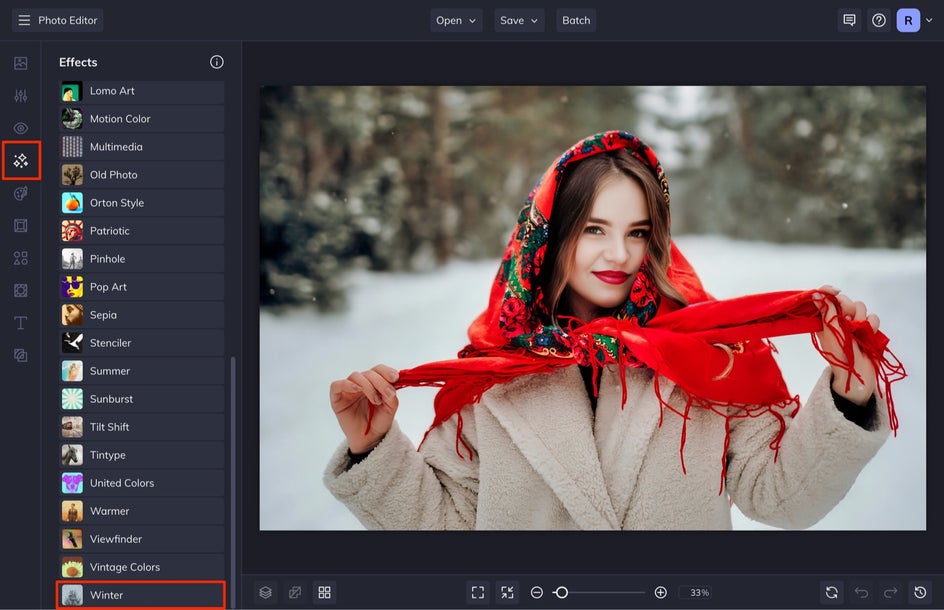The width and height of the screenshot is (944, 610).
Task: Select the Vintage Colors effect
Action: pos(142,567)
